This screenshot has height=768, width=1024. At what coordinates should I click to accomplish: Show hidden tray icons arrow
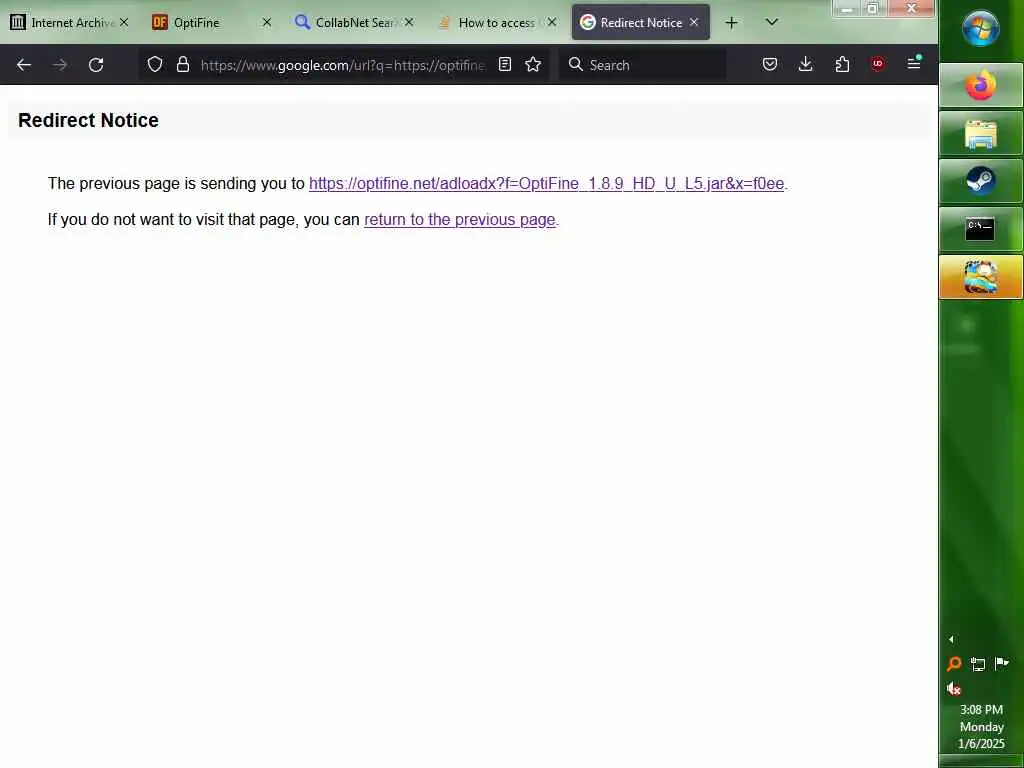951,639
